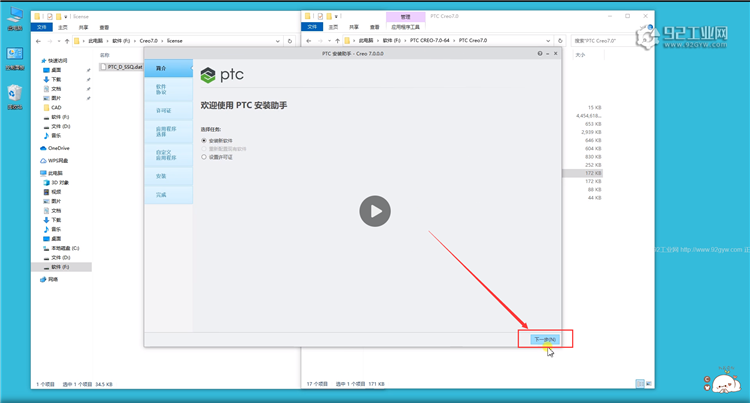Open CAD folder in navigation pane
Image resolution: width=750 pixels, height=403 pixels.
point(53,108)
